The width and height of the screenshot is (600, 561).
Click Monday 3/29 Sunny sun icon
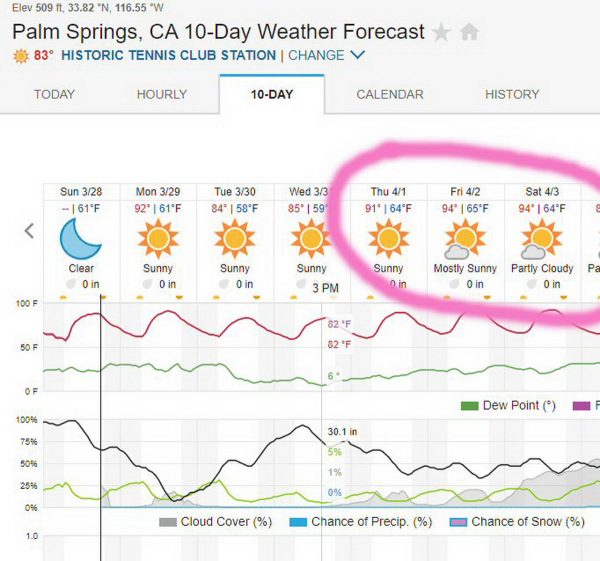(x=158, y=239)
